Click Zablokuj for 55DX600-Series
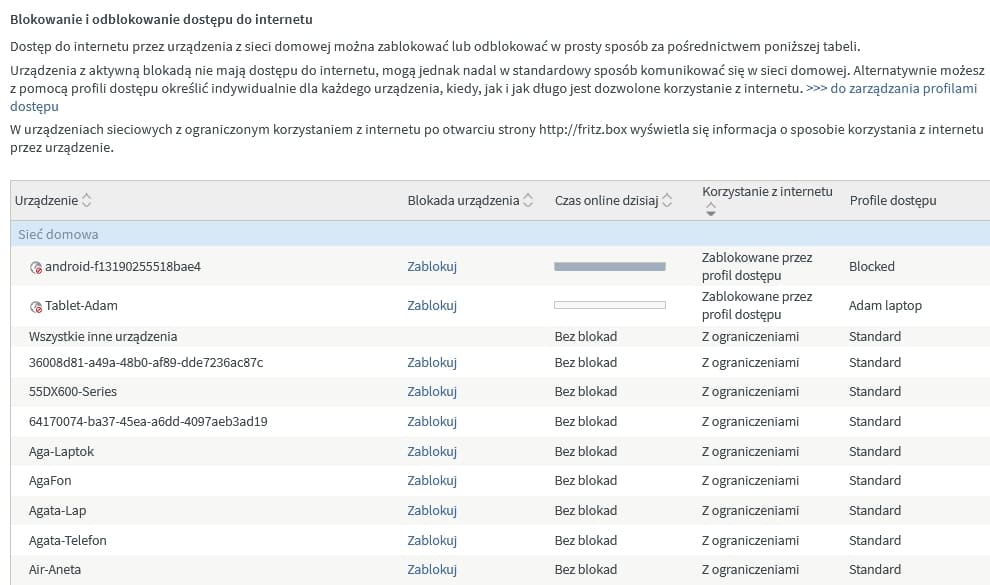Image resolution: width=990 pixels, height=585 pixels. 431,392
